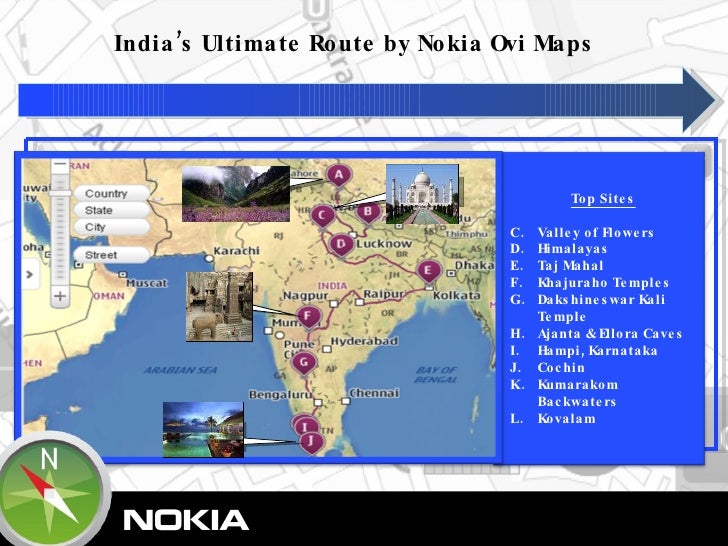Click map marker G below Pune
This screenshot has width=728, height=546.
pos(304,362)
